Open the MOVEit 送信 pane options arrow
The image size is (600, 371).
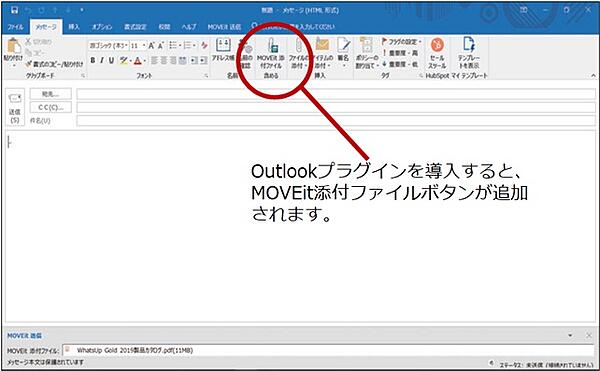(570, 335)
